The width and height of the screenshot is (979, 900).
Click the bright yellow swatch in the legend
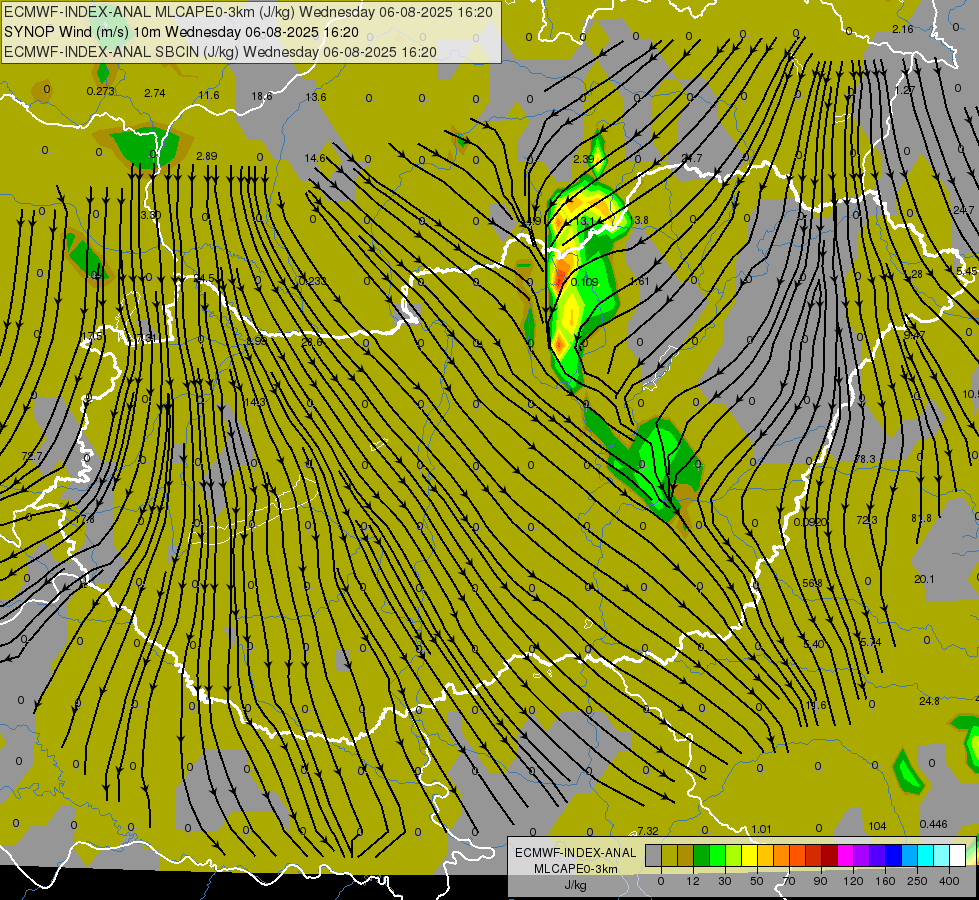[x=750, y=855]
